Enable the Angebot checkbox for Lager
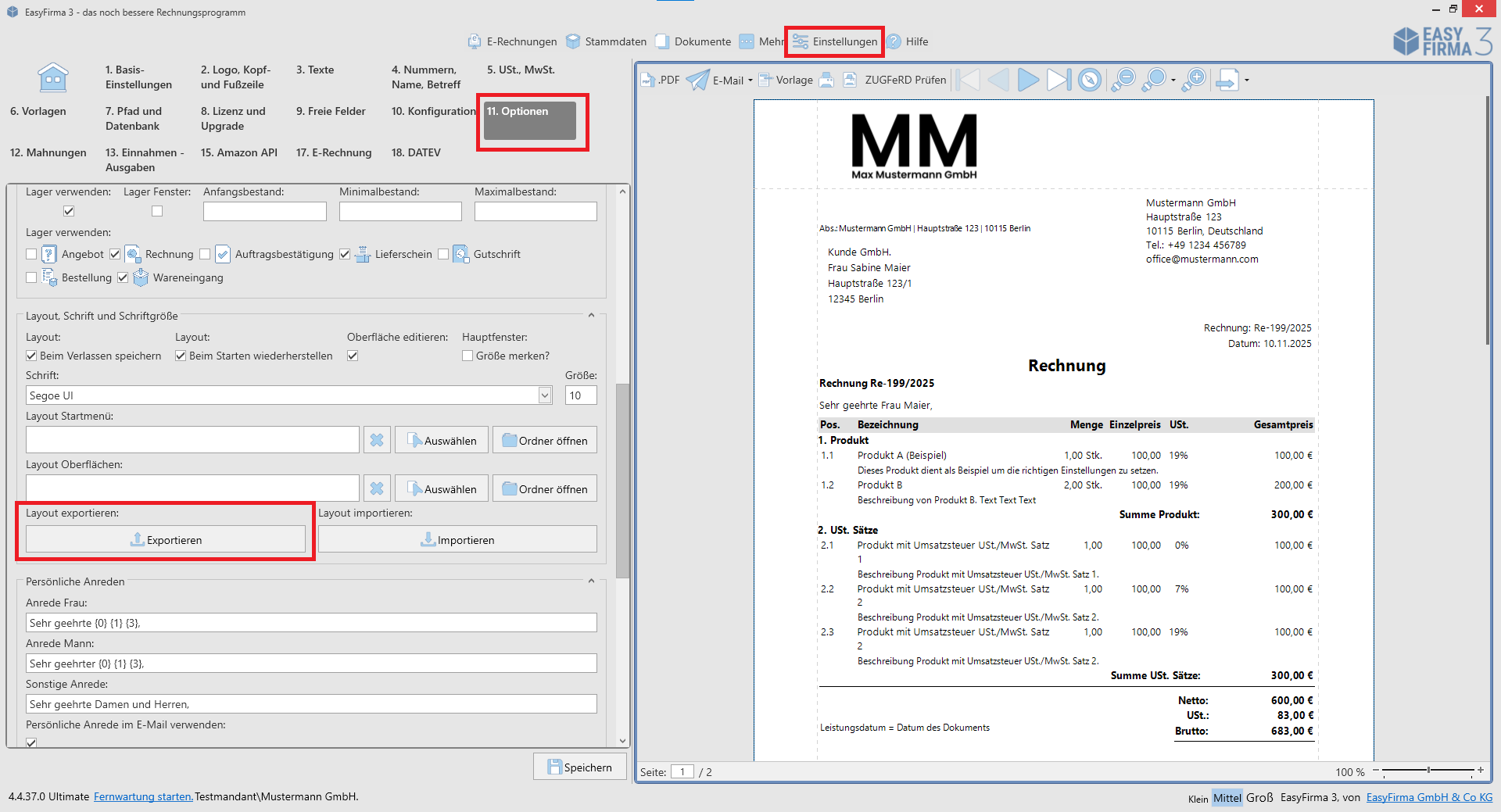 point(31,254)
